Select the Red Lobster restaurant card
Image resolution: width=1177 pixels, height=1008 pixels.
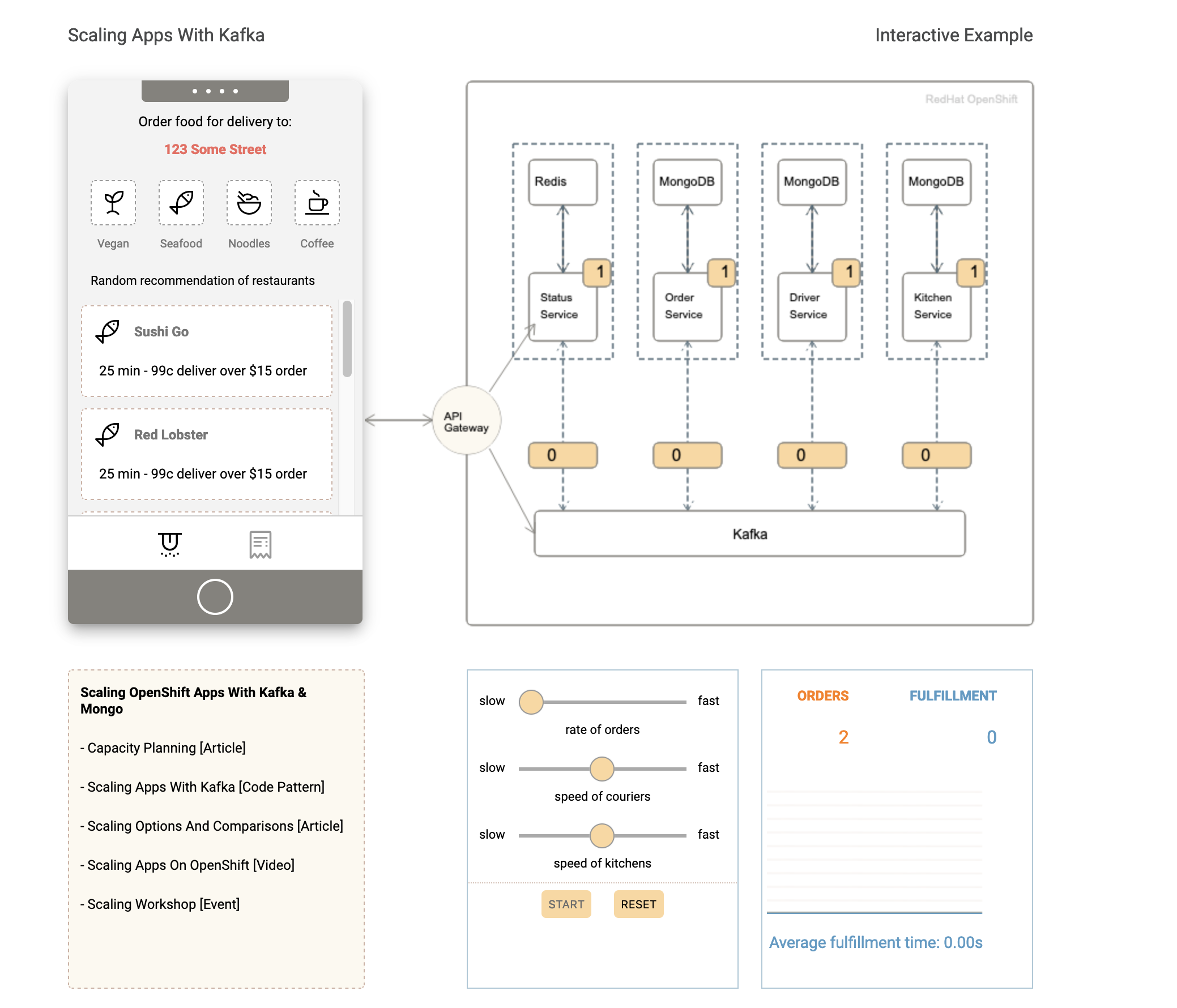[x=207, y=454]
